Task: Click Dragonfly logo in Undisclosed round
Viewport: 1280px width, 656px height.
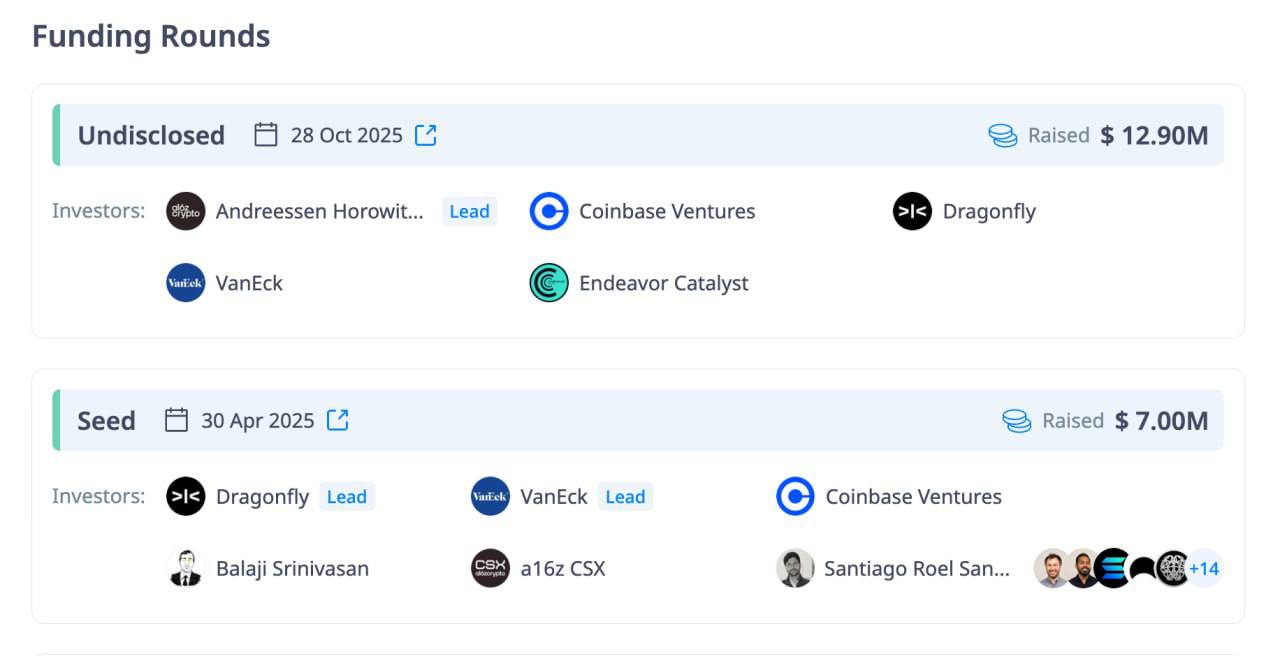Action: [912, 211]
